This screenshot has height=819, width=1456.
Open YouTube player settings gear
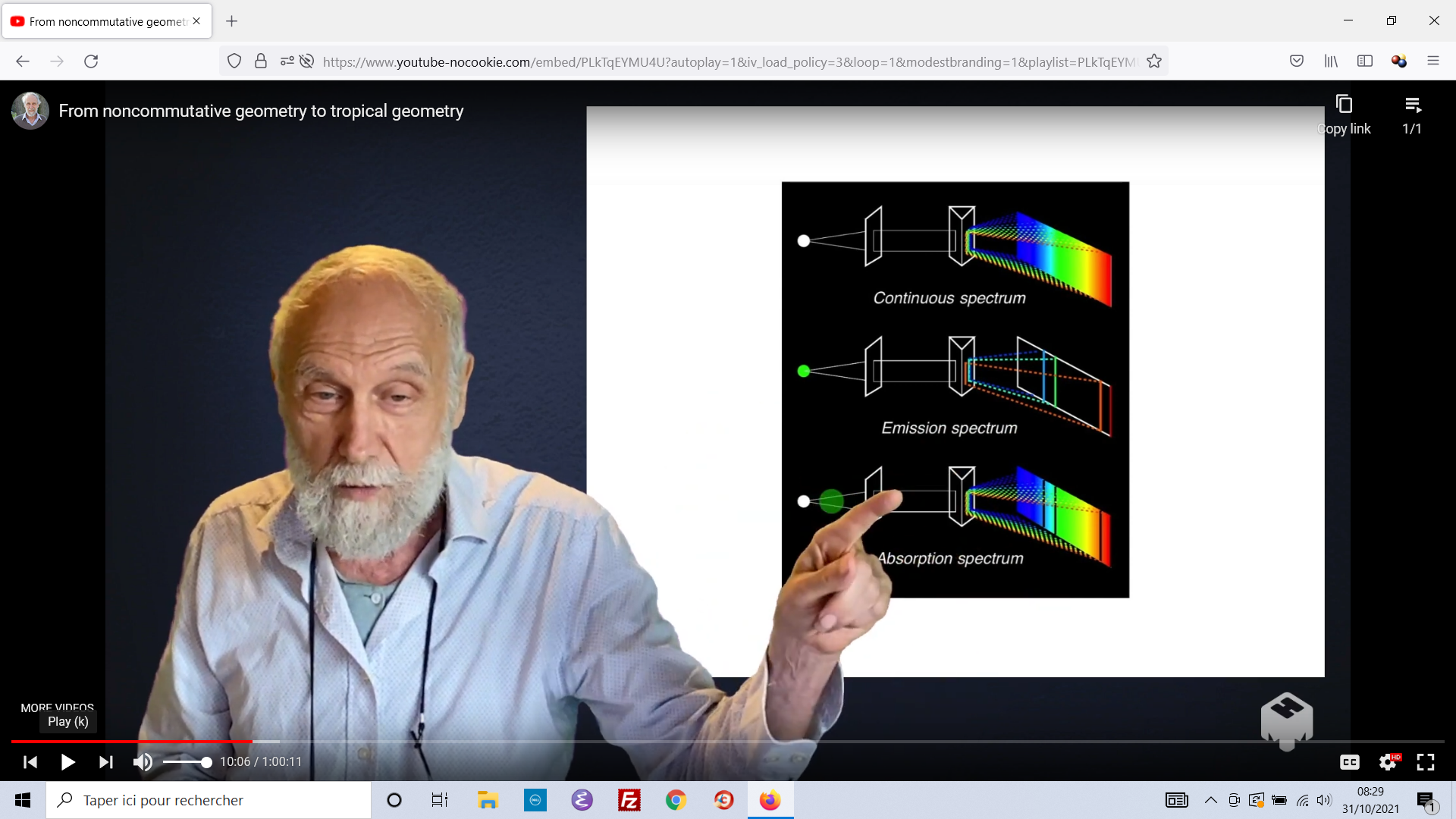pyautogui.click(x=1388, y=762)
